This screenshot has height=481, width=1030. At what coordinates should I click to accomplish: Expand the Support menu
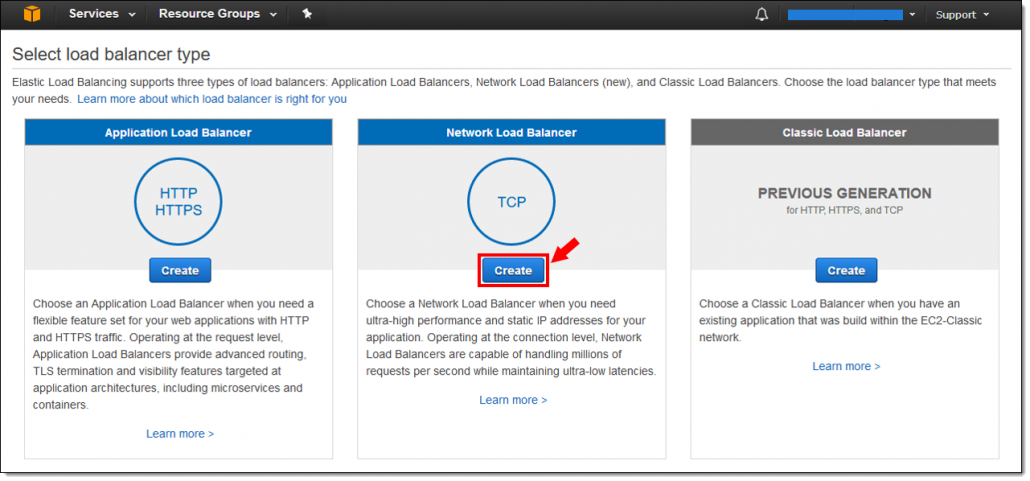click(962, 14)
